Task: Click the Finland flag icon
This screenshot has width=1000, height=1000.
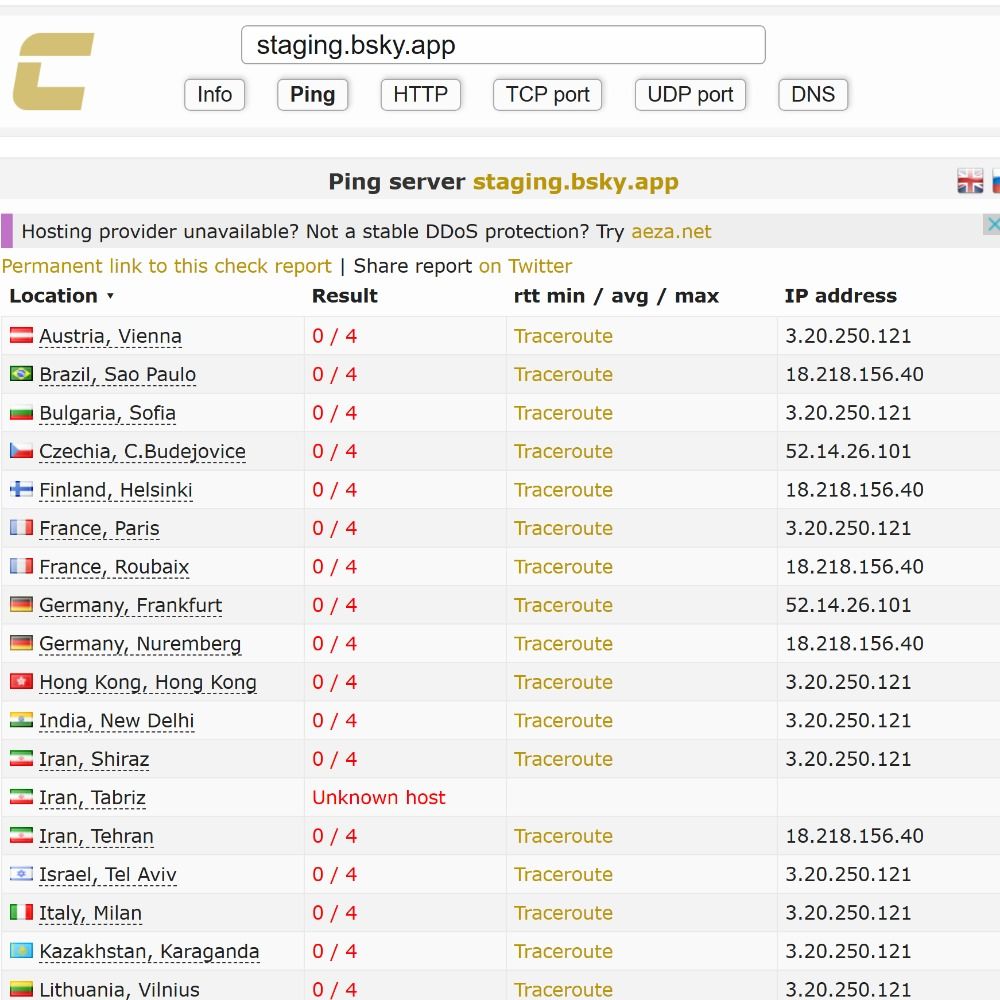Action: (21, 489)
